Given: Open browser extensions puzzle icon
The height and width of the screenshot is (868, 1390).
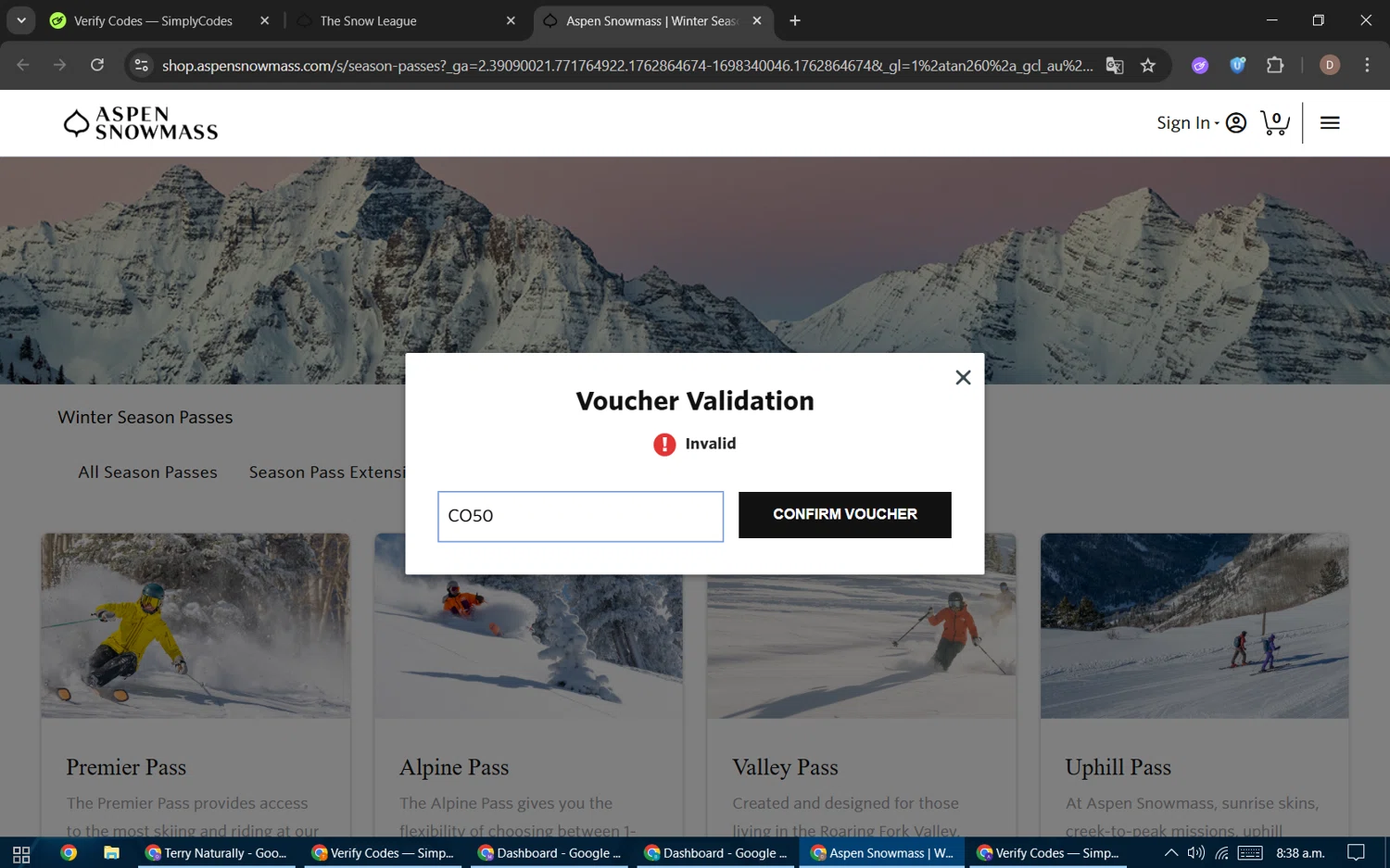Looking at the screenshot, I should click(1275, 65).
